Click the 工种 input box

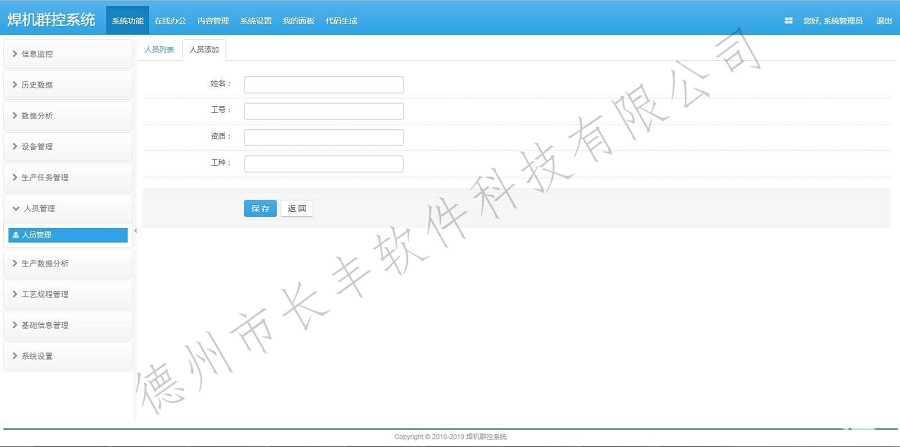(x=323, y=163)
